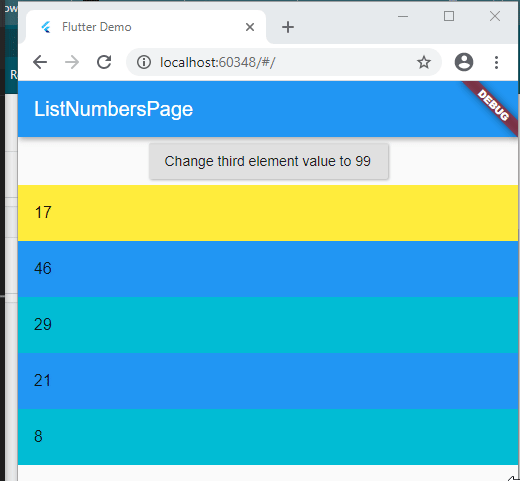Select the blue list item 21
The width and height of the screenshot is (520, 481).
point(268,381)
